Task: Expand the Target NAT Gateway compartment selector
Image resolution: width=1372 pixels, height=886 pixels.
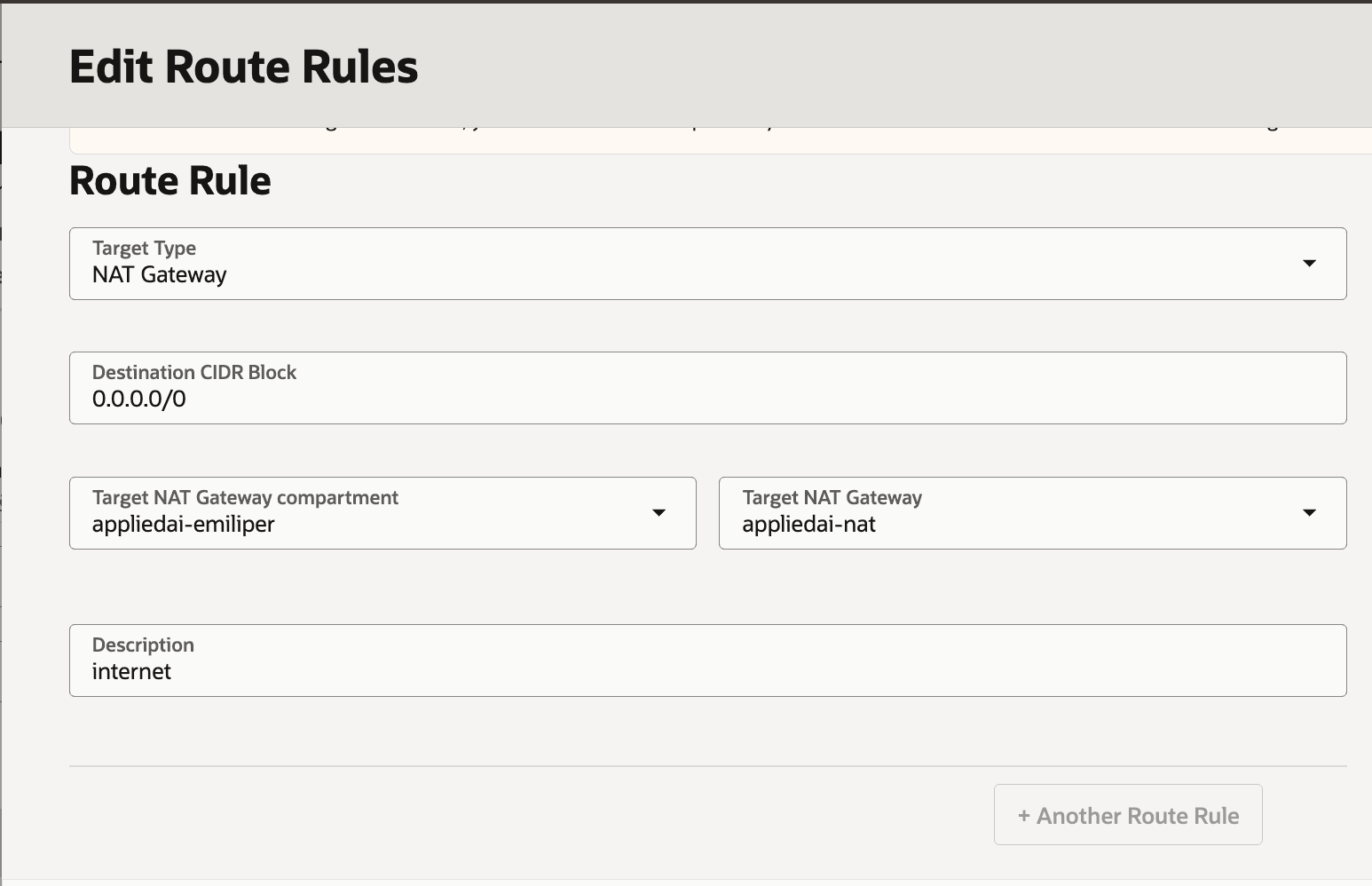Action: [x=658, y=513]
